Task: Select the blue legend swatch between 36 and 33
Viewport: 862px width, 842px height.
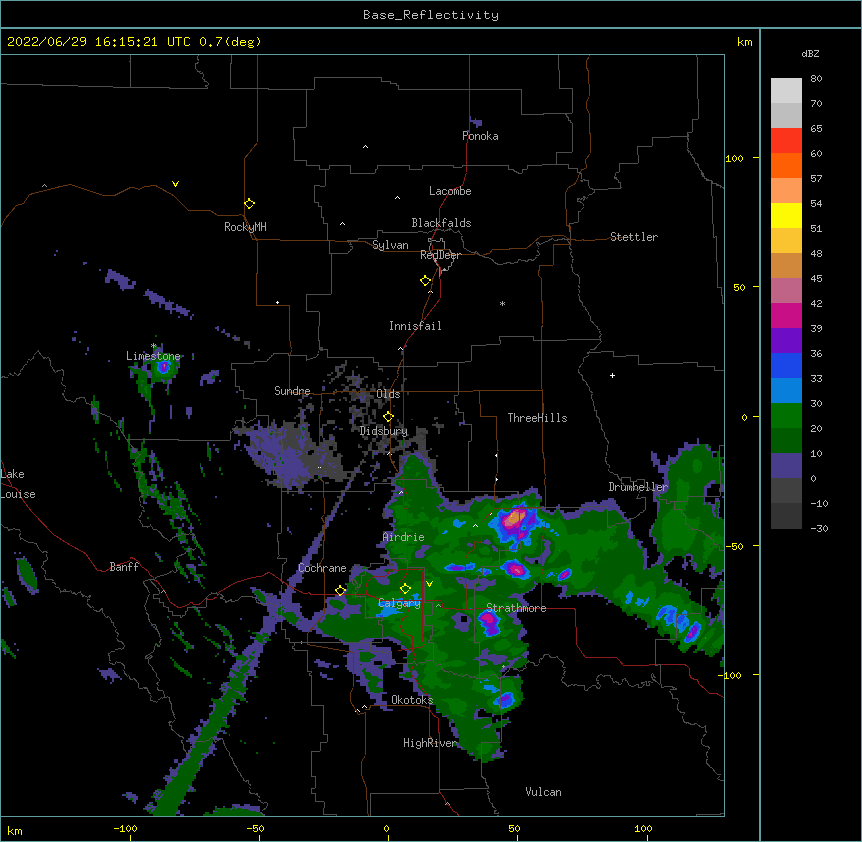Action: (786, 365)
